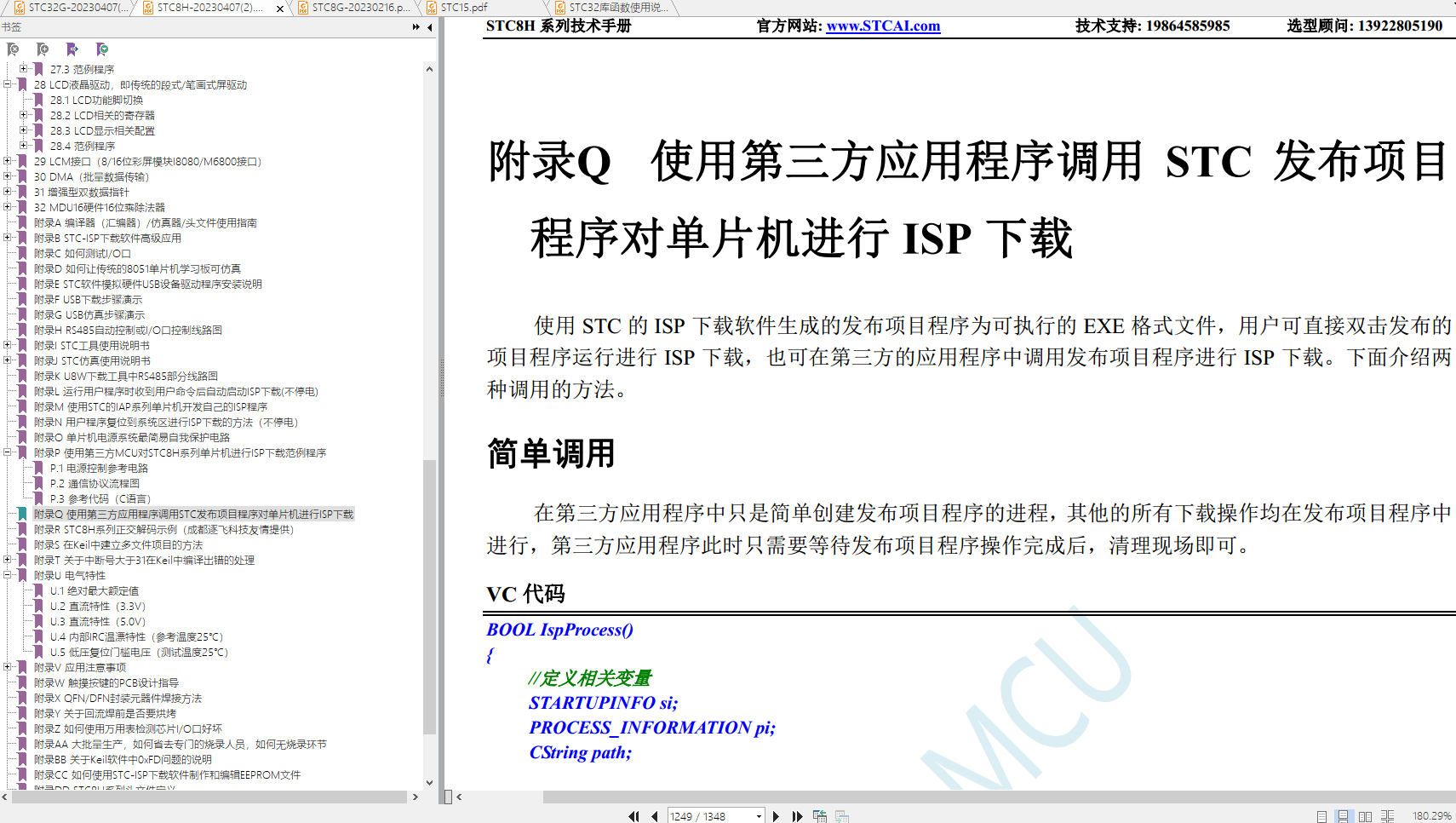Screen dimensions: 1456x823
Task: Switch to two-page facing layout
Action: coord(1365,816)
